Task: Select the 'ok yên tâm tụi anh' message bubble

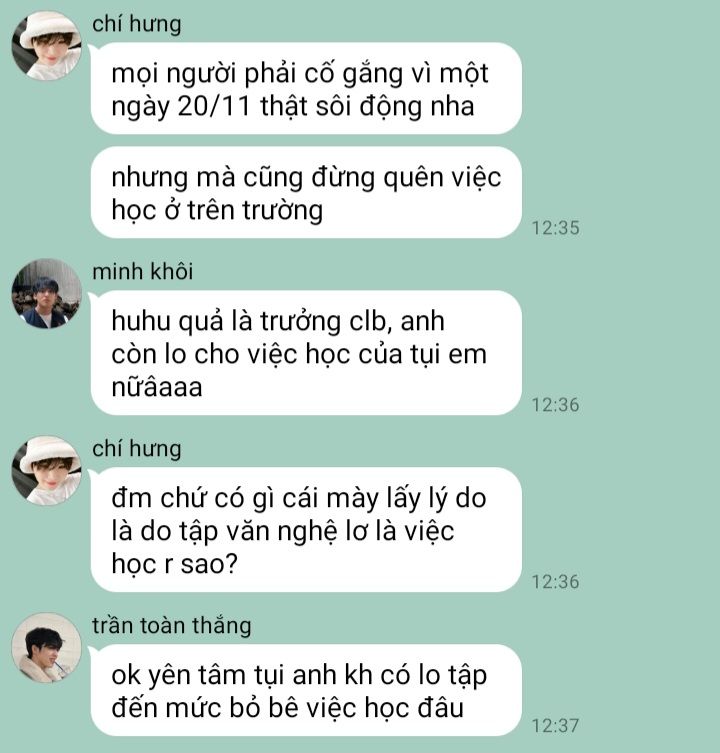Action: [306, 690]
